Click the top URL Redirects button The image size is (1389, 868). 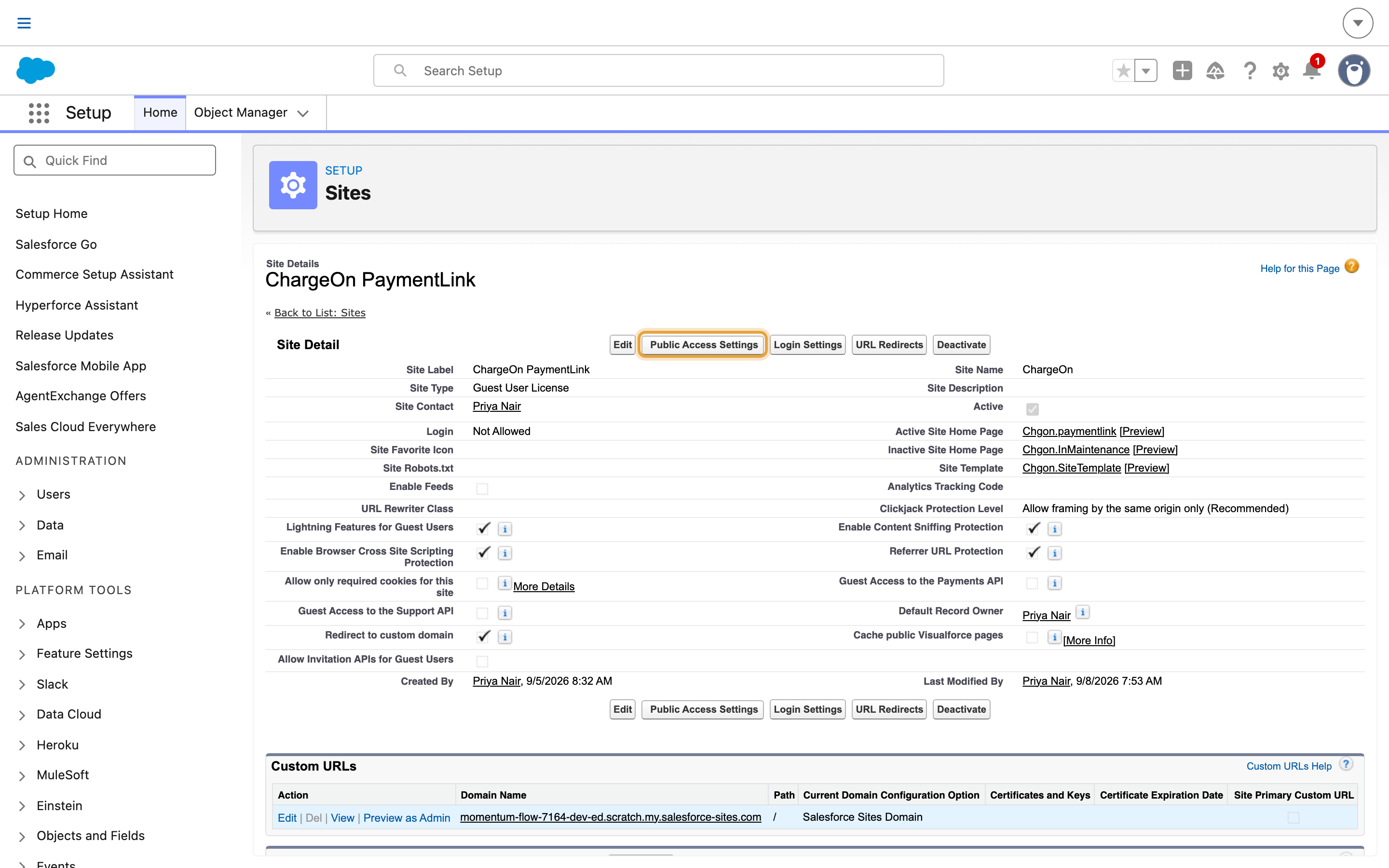tap(889, 344)
